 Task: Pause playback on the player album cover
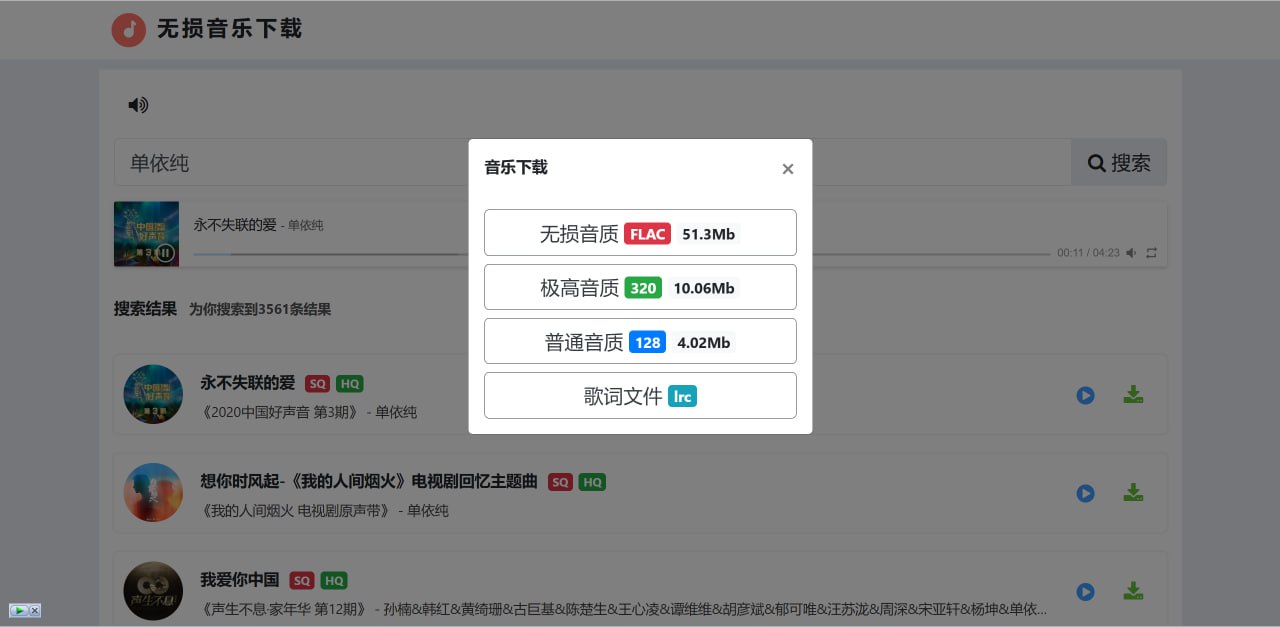click(x=165, y=253)
